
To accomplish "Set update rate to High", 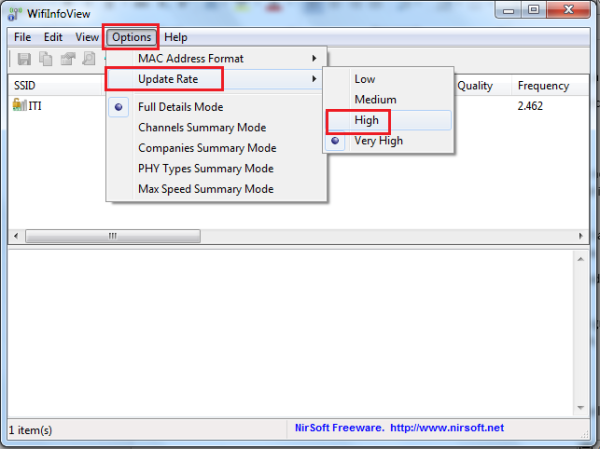I will pyautogui.click(x=388, y=120).
